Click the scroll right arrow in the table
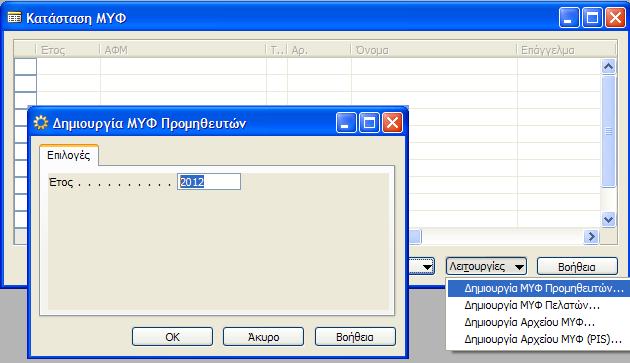The image size is (630, 363). [591, 236]
